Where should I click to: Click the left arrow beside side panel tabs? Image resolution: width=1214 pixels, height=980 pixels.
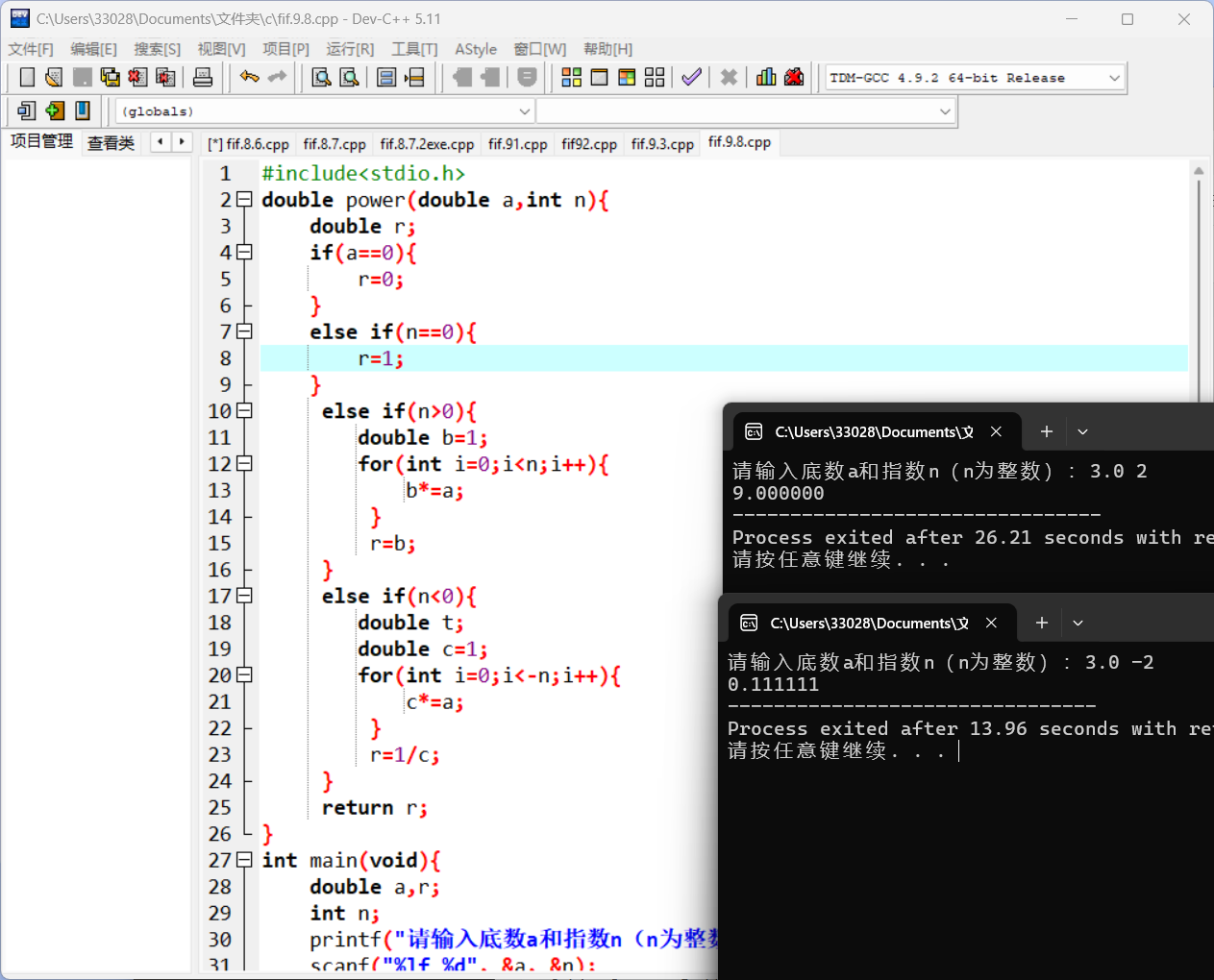161,141
